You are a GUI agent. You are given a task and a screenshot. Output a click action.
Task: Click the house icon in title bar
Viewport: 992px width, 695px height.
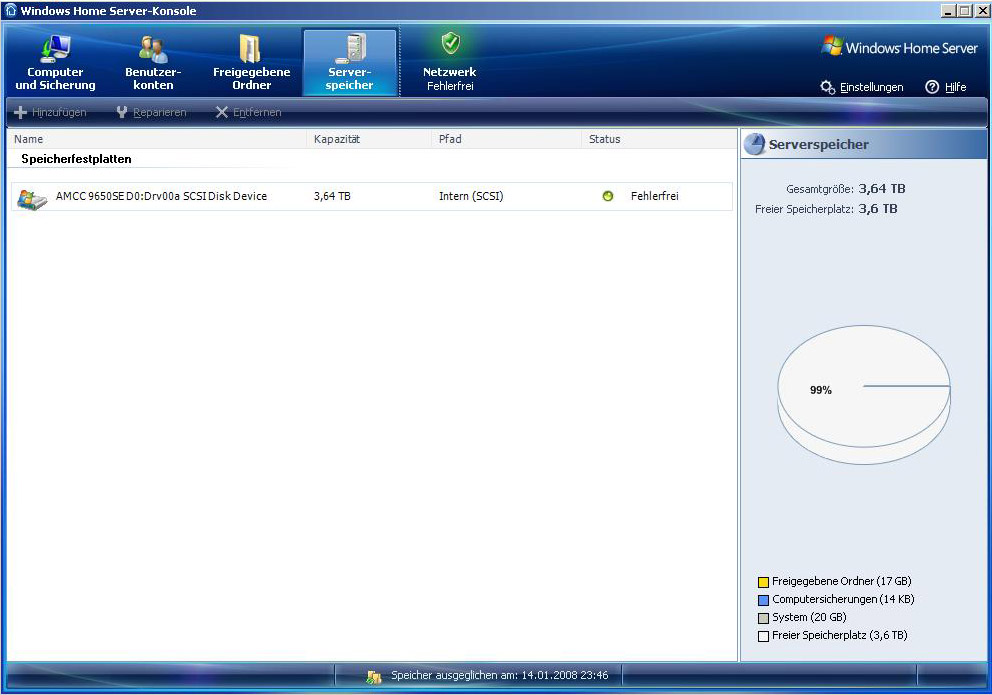point(10,10)
